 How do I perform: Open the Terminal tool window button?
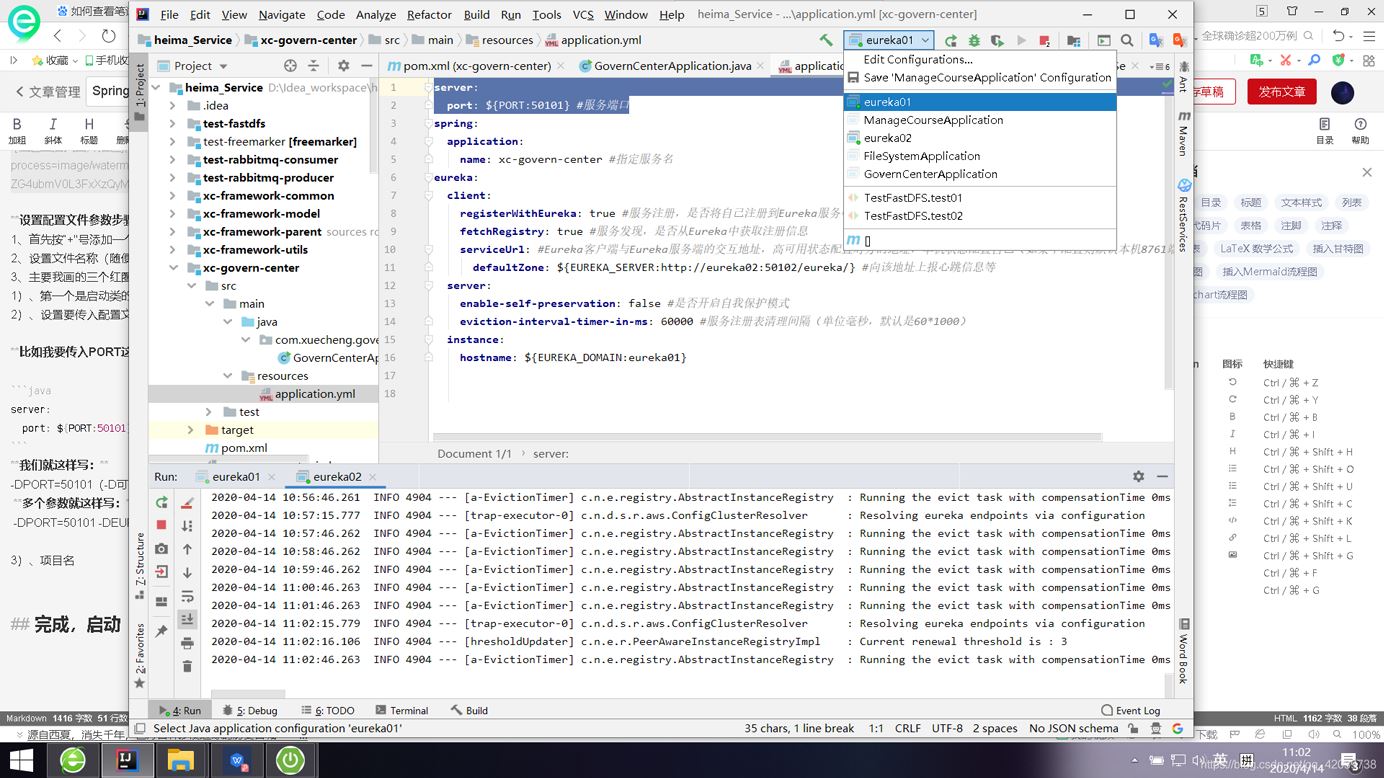coord(401,710)
